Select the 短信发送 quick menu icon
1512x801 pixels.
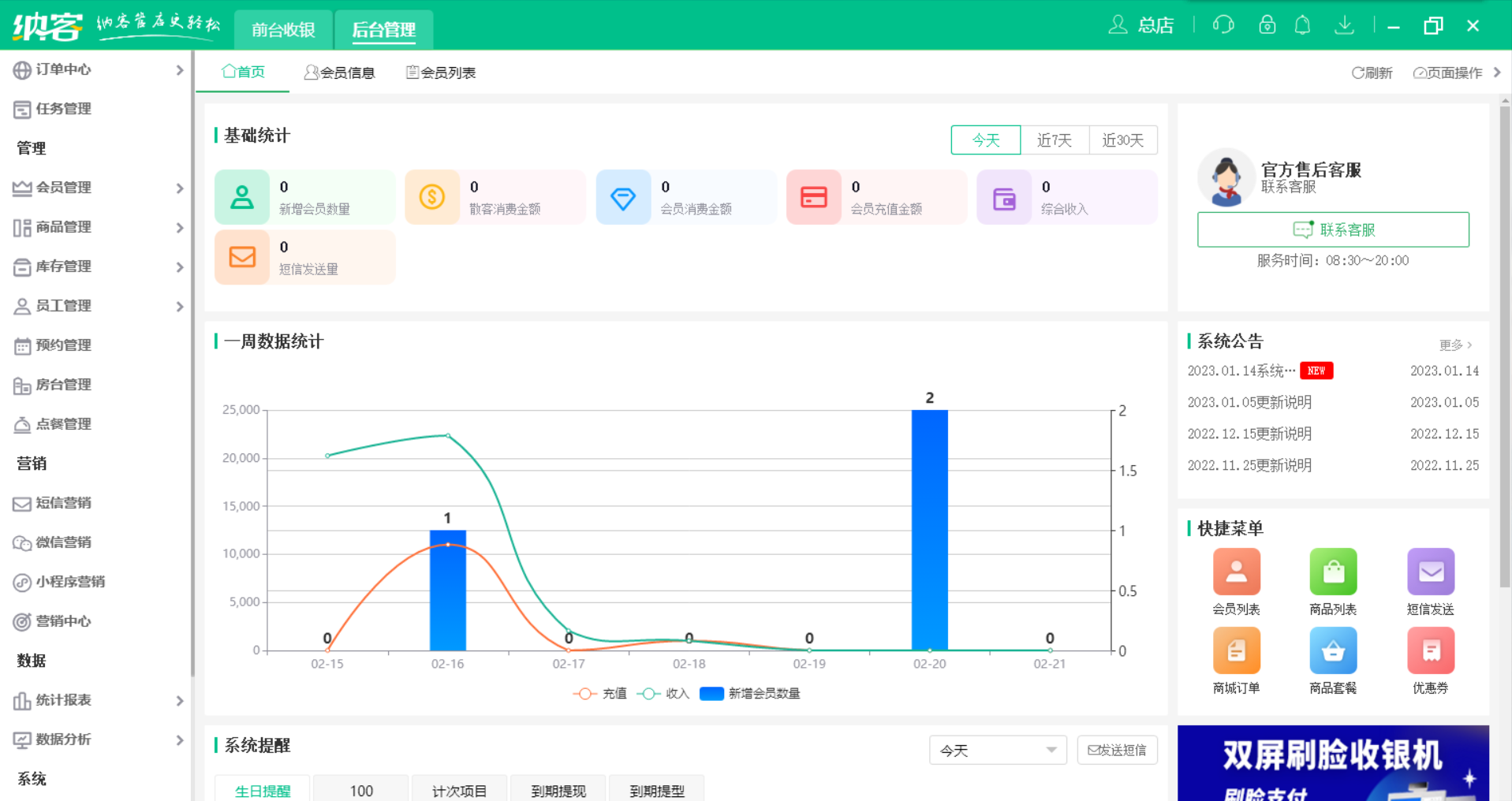point(1430,571)
